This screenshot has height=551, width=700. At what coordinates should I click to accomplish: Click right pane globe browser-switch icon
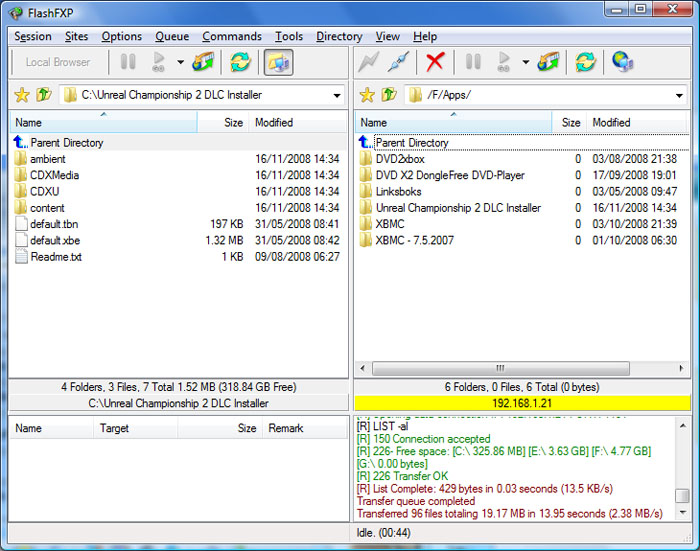623,62
